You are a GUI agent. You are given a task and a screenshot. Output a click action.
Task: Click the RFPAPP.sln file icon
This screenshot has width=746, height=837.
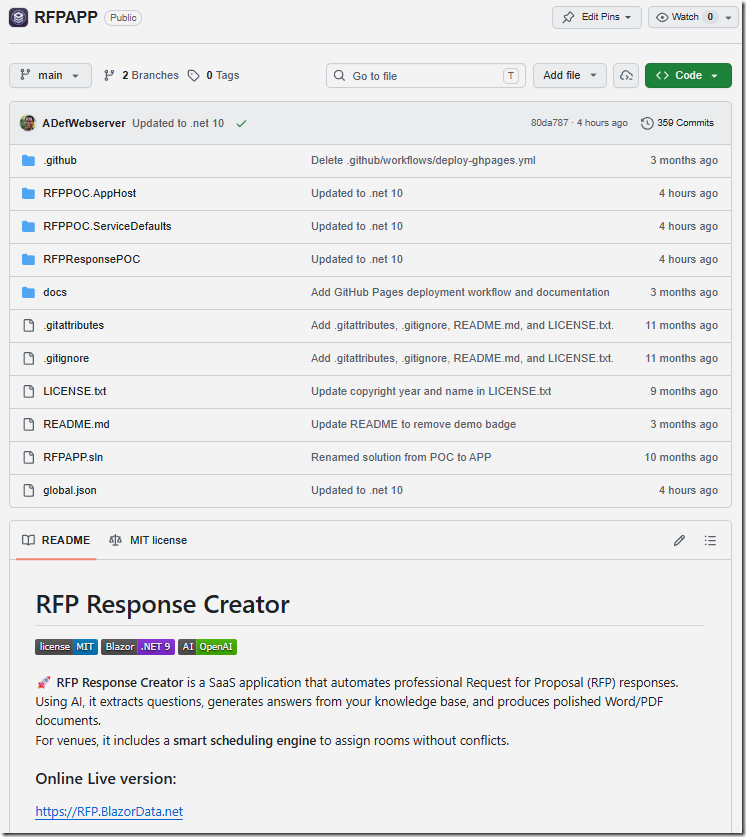(x=29, y=457)
